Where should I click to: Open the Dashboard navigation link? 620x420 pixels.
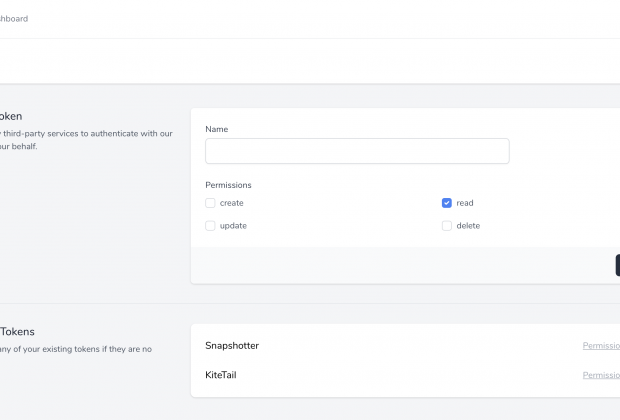(x=14, y=19)
